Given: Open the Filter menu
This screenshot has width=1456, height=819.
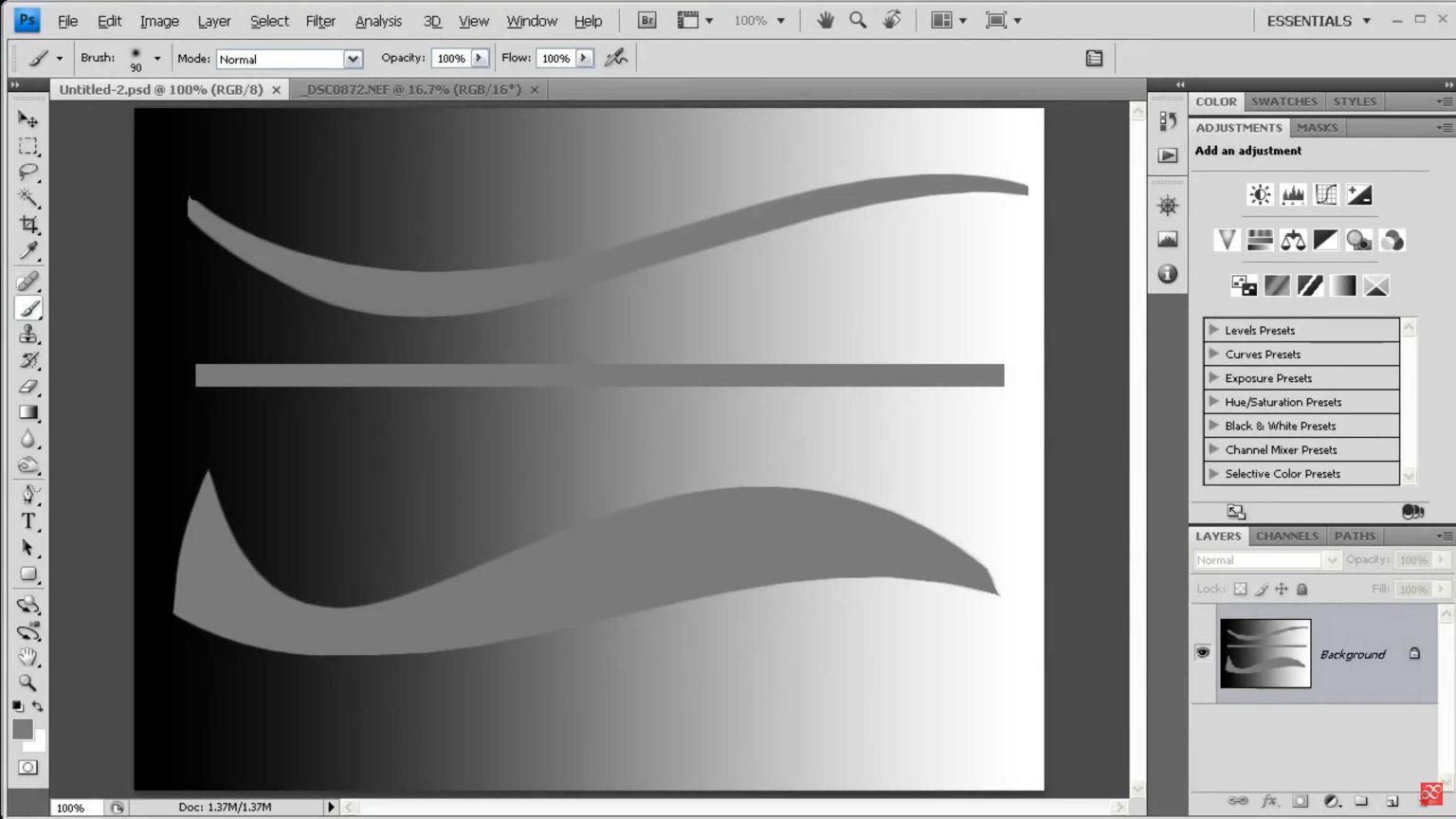Looking at the screenshot, I should [x=319, y=20].
